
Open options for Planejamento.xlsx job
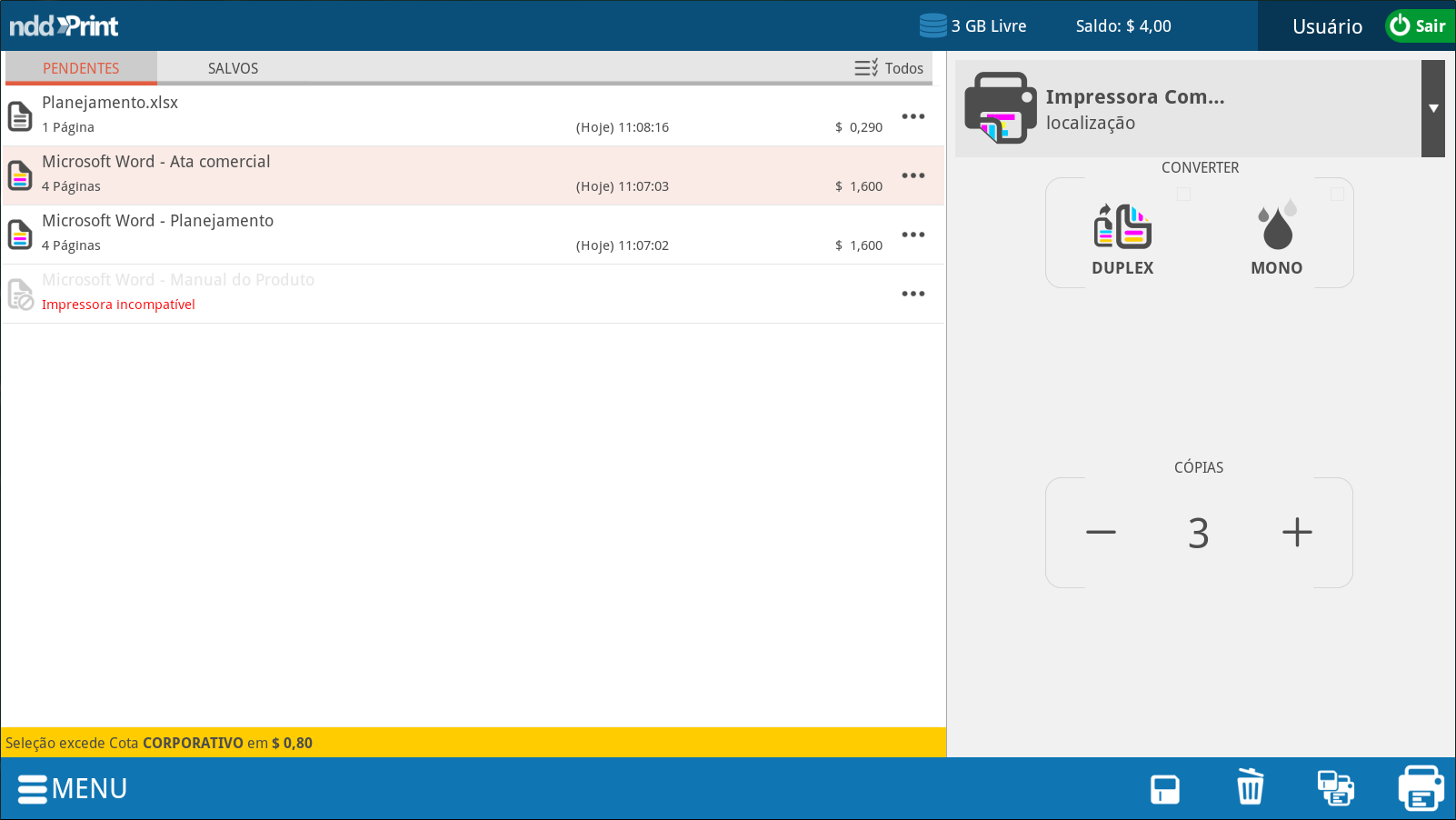(x=912, y=116)
